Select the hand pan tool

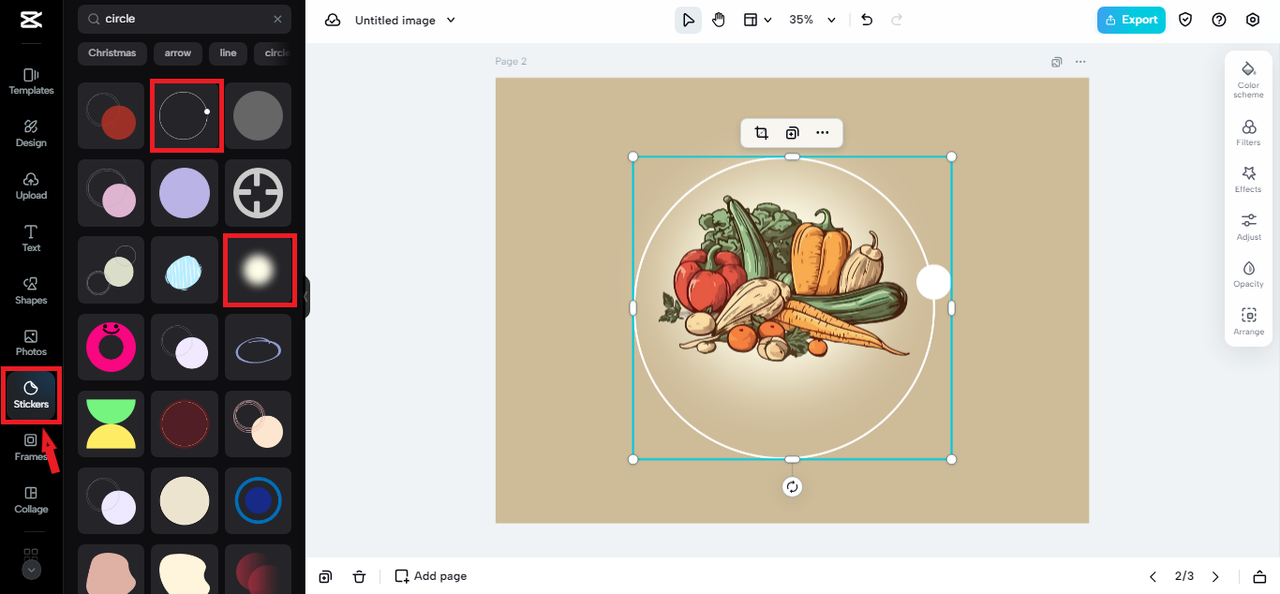click(x=718, y=20)
